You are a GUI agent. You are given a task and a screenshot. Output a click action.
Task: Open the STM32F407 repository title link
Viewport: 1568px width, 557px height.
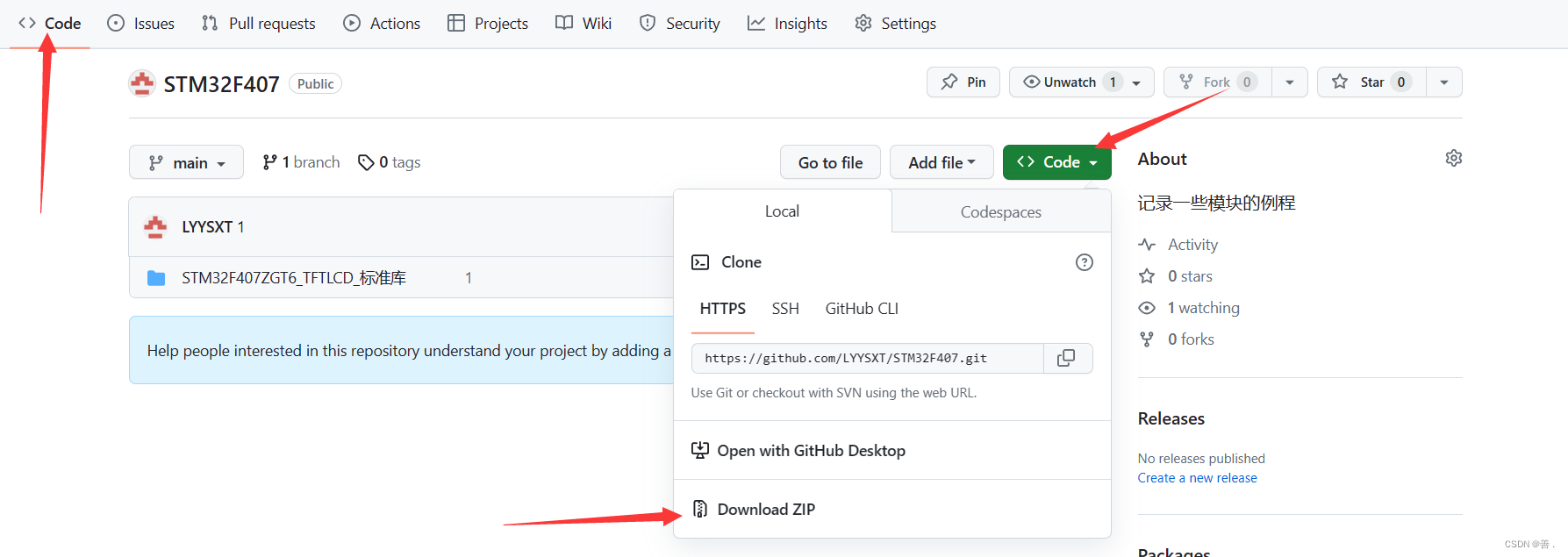pyautogui.click(x=221, y=84)
